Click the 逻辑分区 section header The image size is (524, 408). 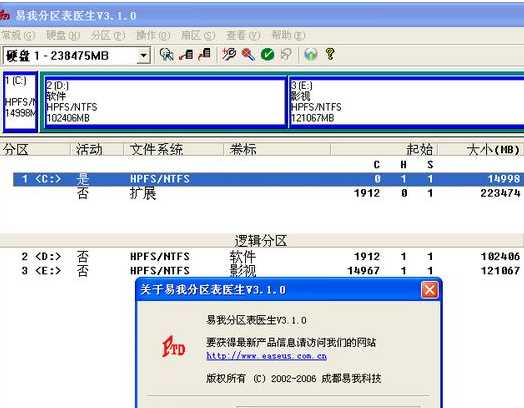tap(261, 241)
